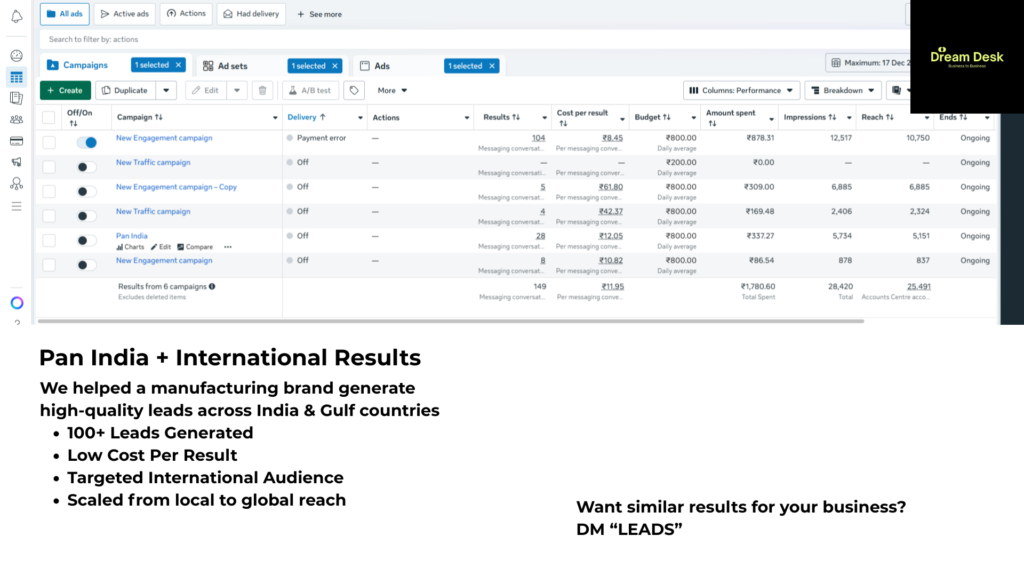Tick the checkbox for New Engagement campaign – Copy

(49, 191)
